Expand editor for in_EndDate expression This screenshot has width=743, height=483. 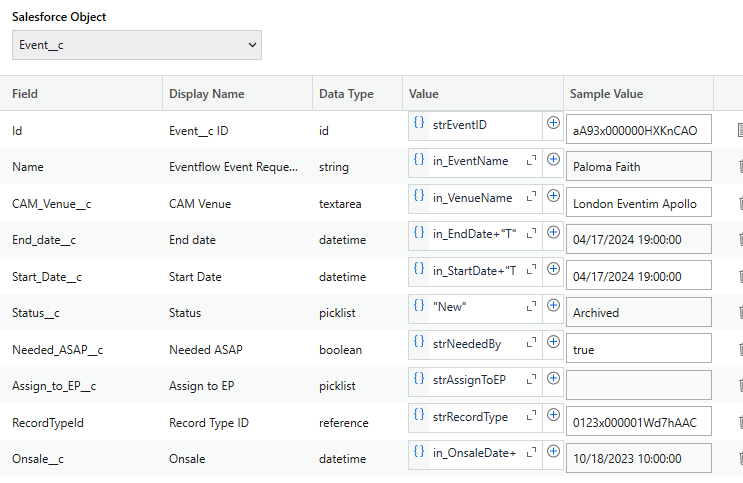tap(532, 234)
